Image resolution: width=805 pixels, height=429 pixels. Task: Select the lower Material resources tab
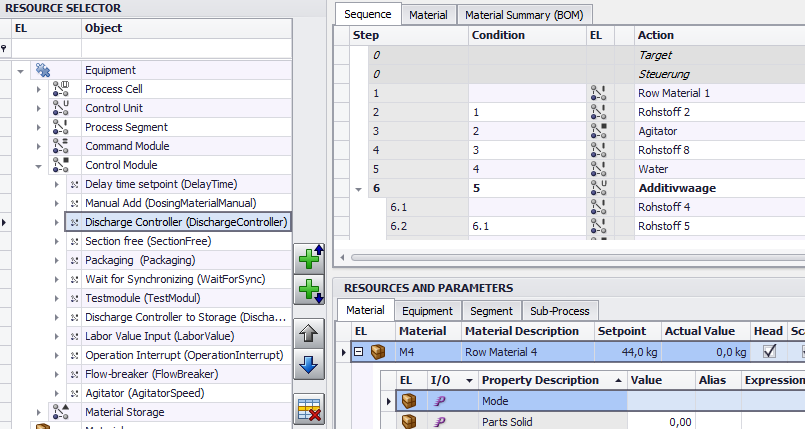[365, 310]
